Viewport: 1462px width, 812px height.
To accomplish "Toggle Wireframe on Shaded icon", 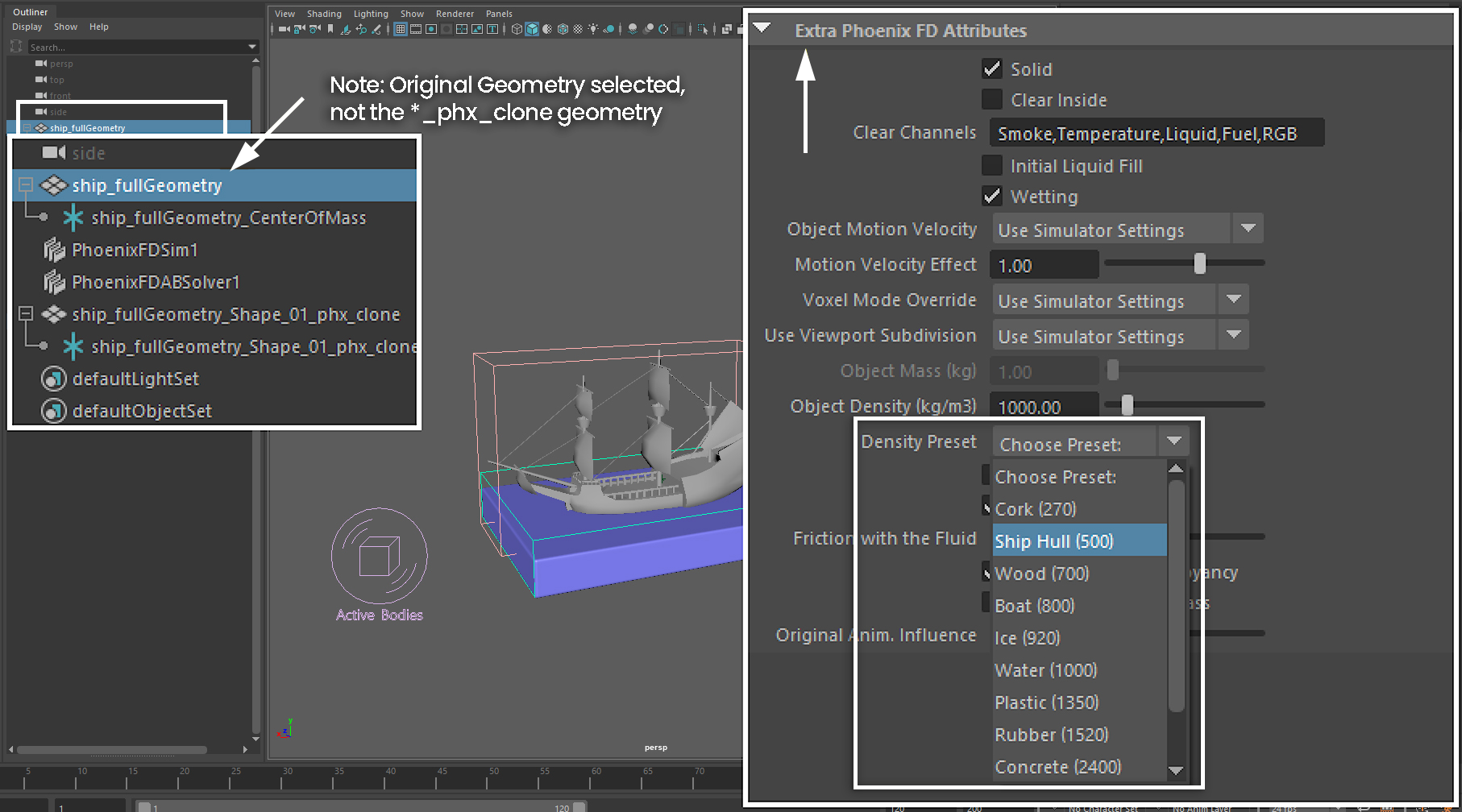I will point(563,29).
